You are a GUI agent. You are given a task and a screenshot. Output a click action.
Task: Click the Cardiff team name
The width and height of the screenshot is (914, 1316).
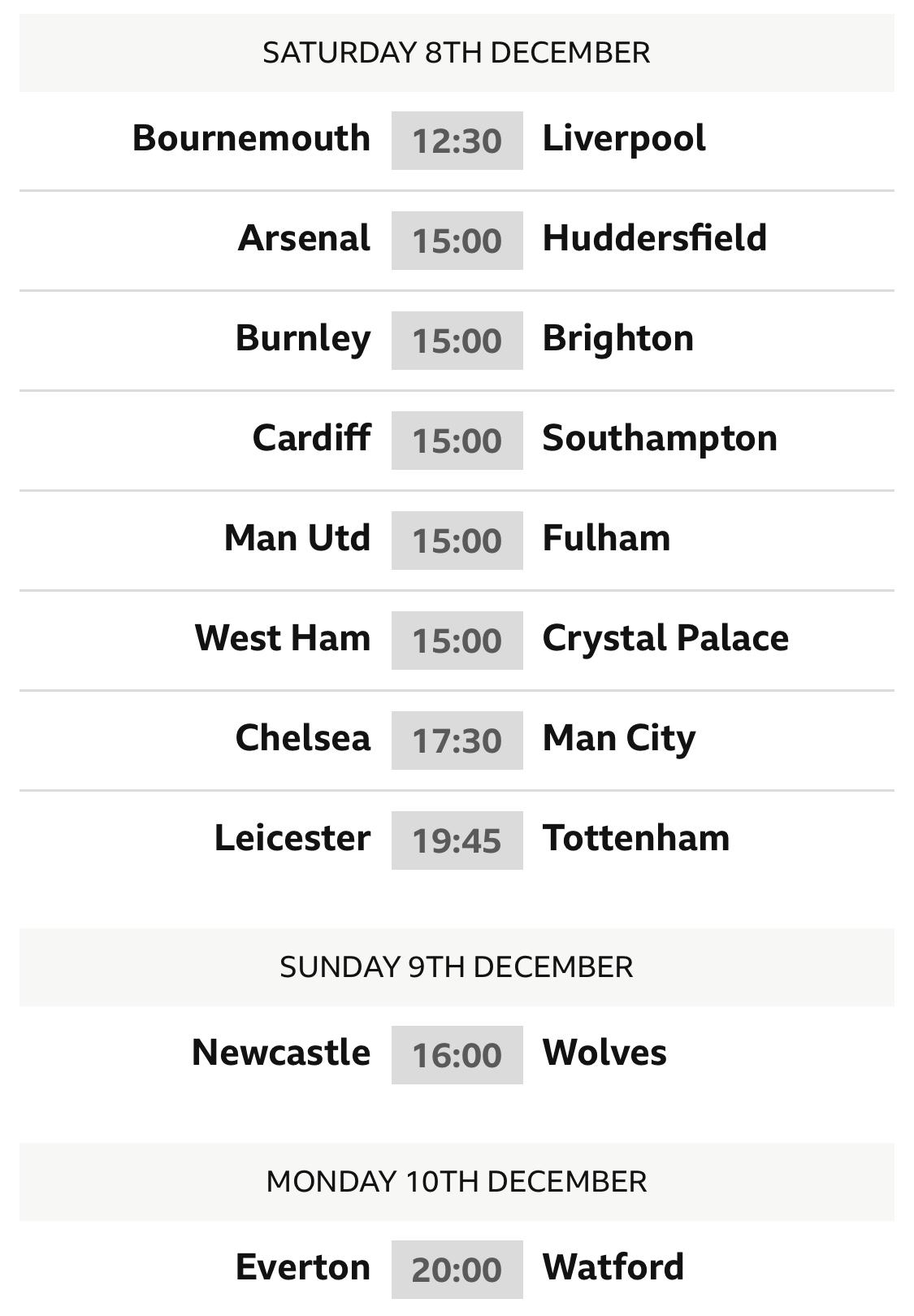pos(311,438)
